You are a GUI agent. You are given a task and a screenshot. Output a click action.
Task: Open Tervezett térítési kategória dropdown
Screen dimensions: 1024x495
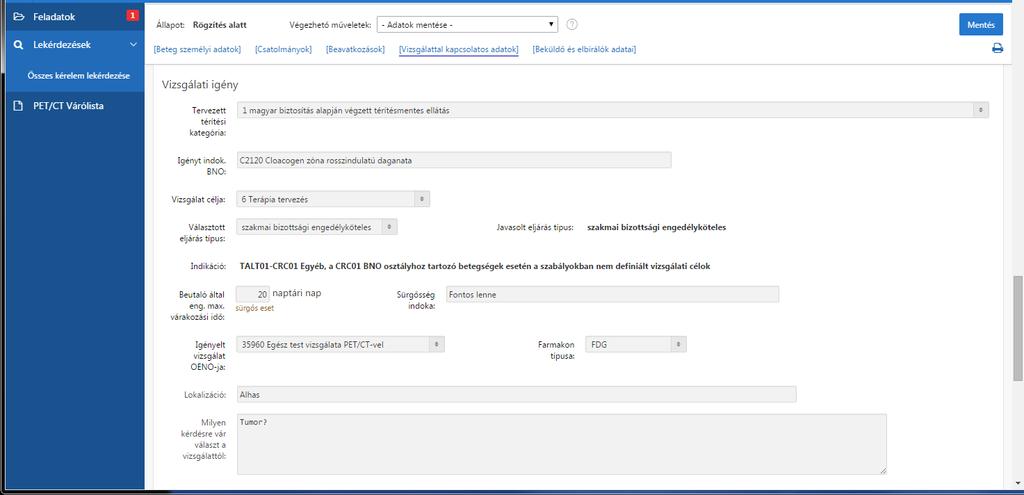(x=613, y=110)
